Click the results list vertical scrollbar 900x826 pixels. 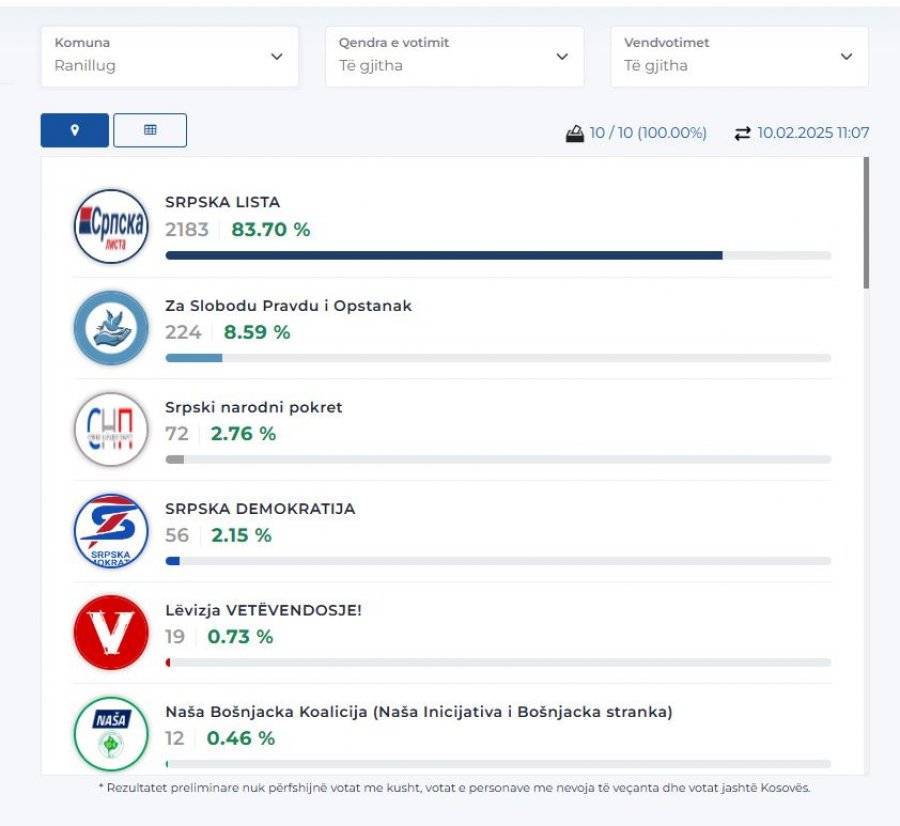[866, 223]
